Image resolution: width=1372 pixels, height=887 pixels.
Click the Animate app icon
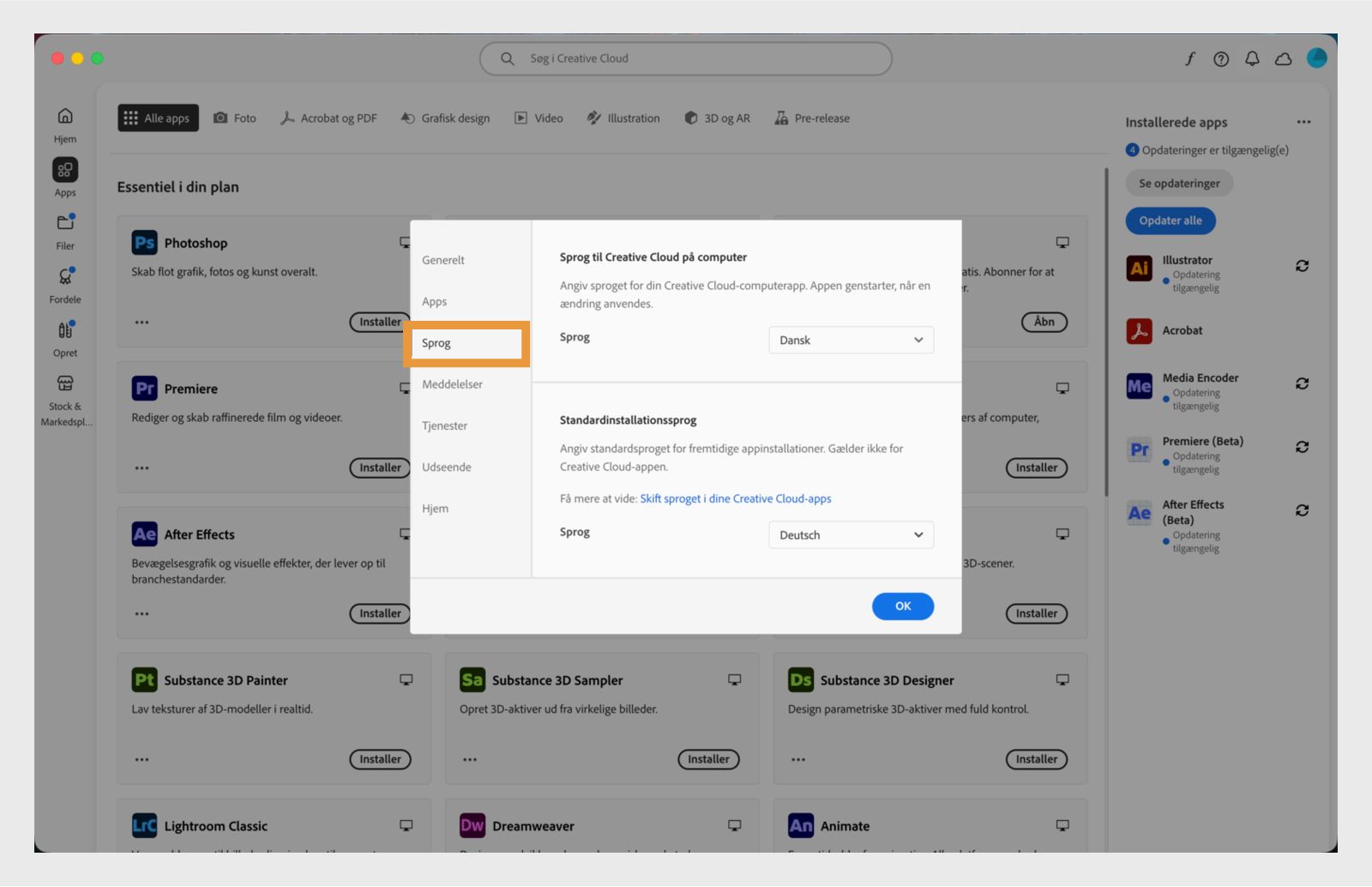click(x=801, y=826)
